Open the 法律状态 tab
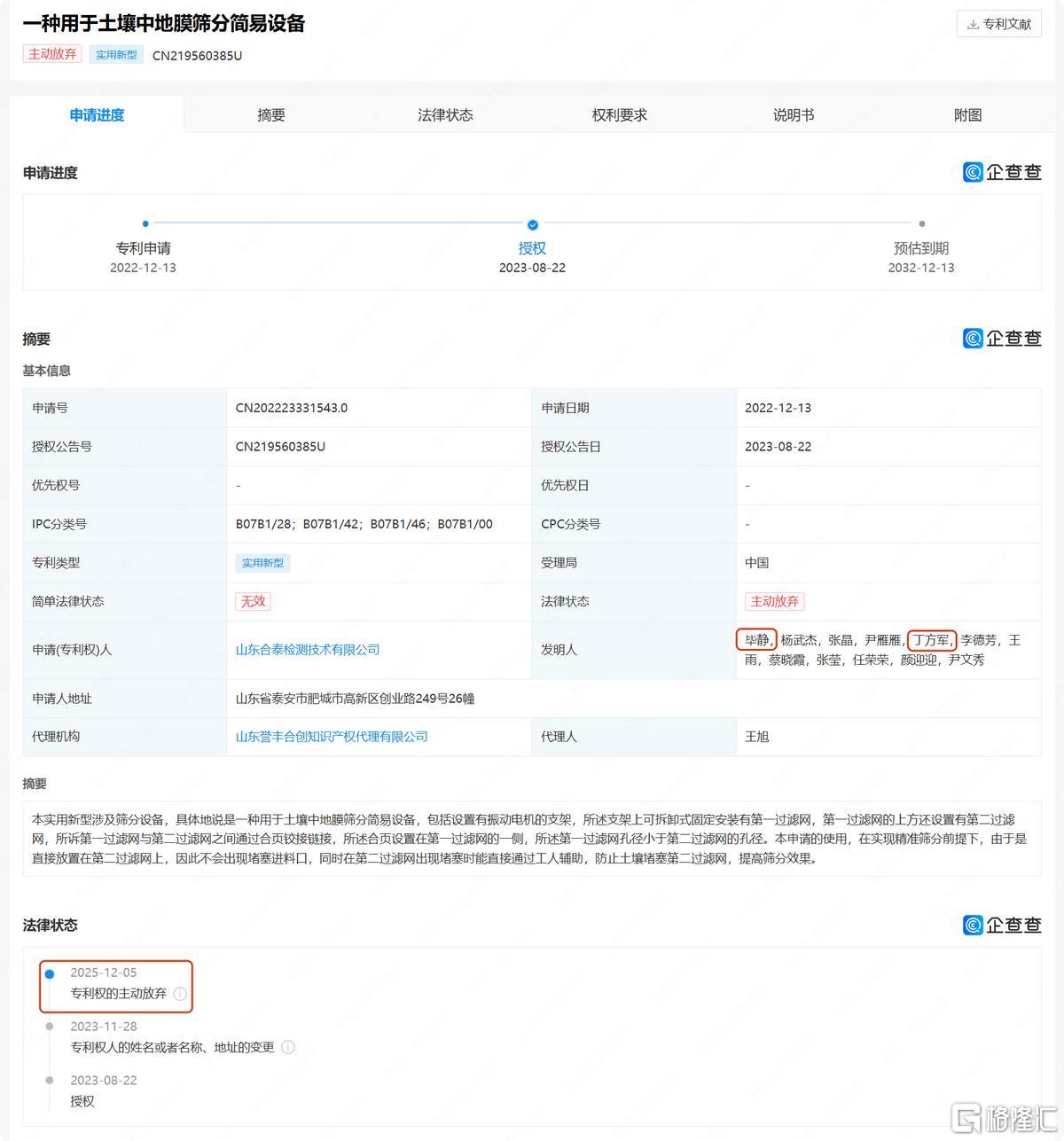1064x1141 pixels. tap(445, 115)
